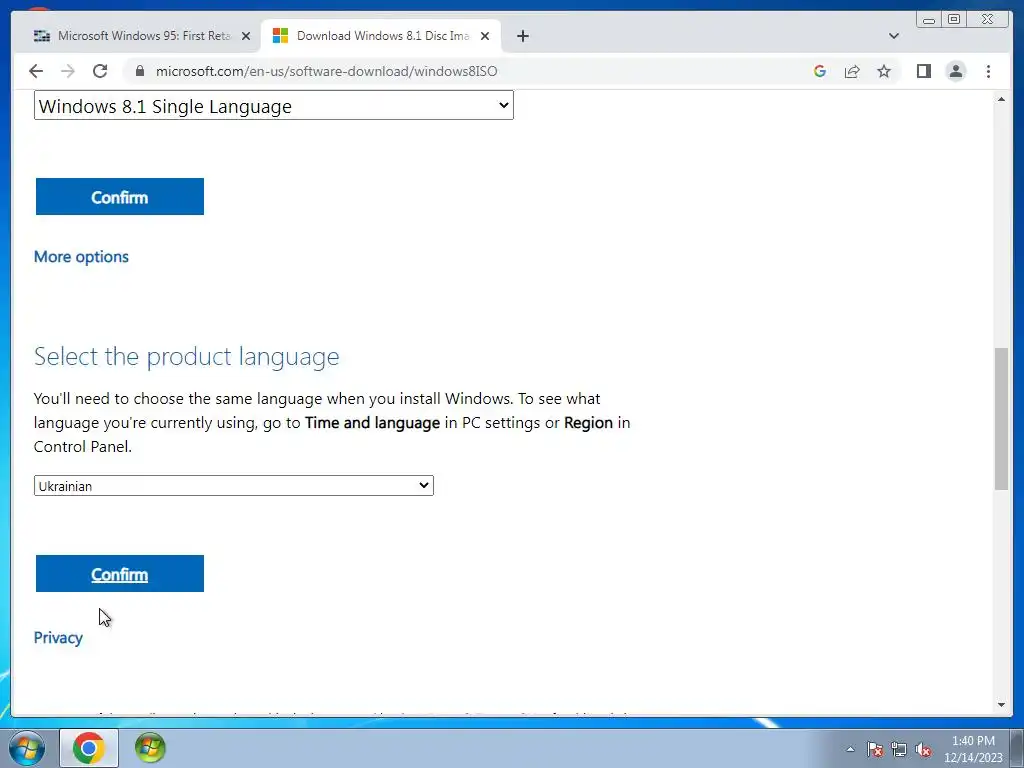1024x768 pixels.
Task: Confirm the product language selection
Action: click(120, 574)
